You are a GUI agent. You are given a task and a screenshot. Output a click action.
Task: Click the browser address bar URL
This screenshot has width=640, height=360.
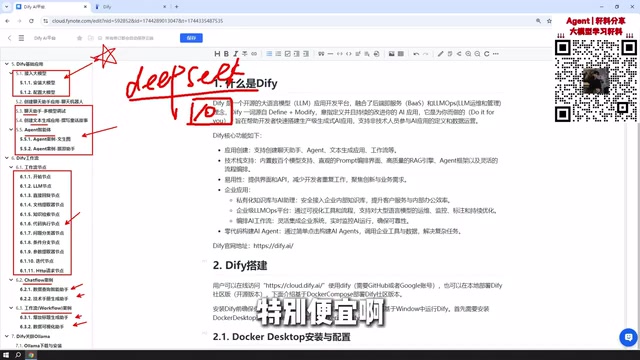[x=138, y=21]
